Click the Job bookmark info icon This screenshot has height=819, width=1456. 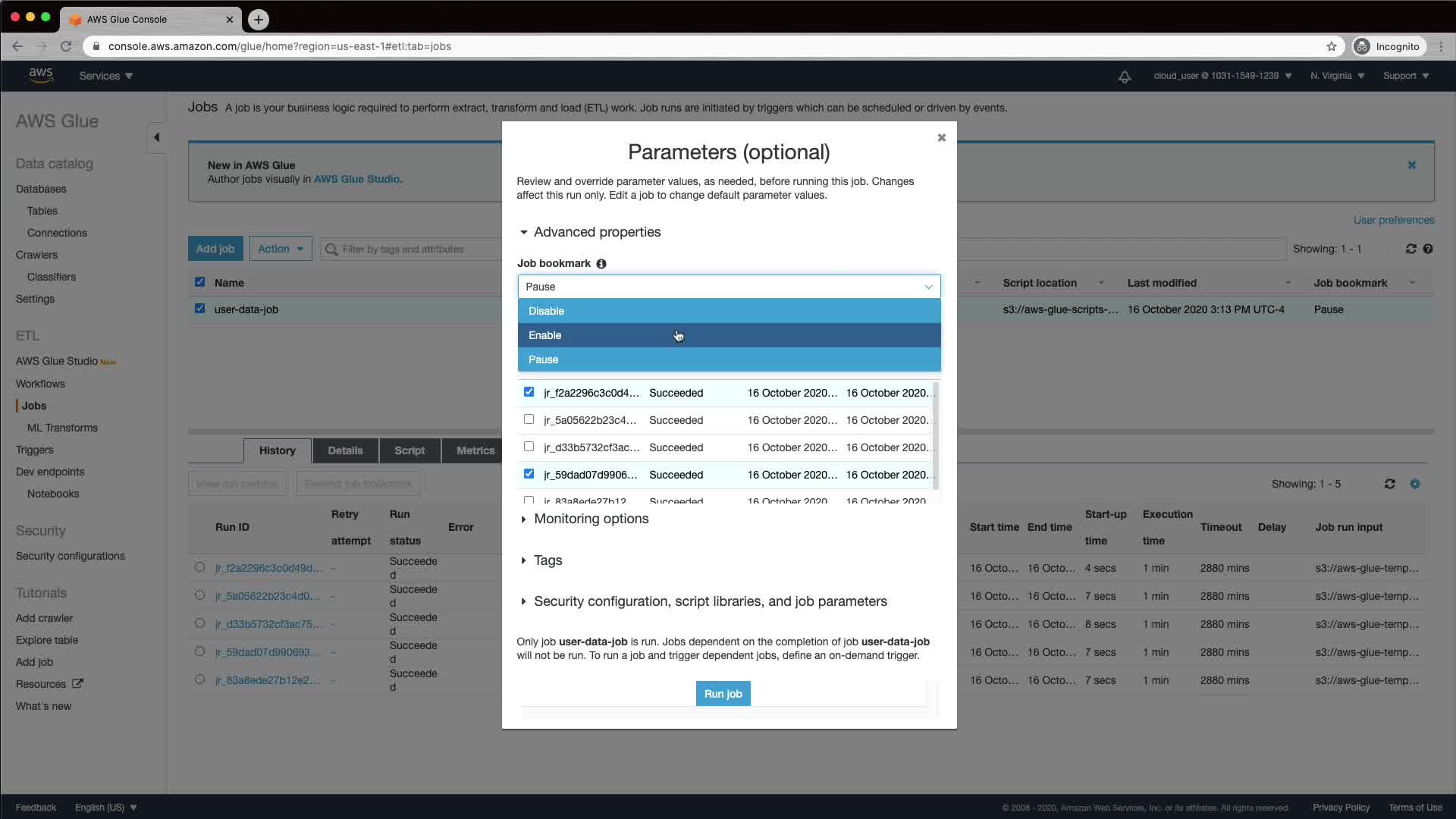[601, 264]
